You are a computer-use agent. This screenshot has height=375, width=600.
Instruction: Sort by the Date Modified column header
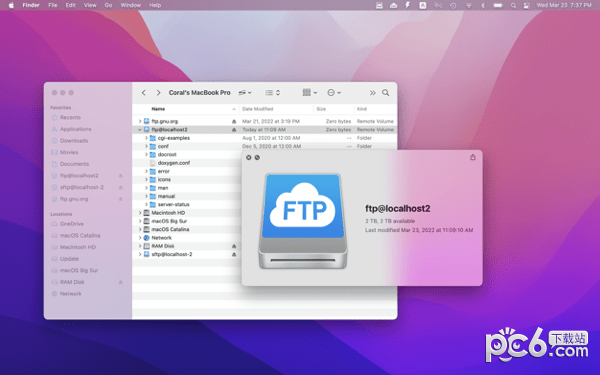258,109
